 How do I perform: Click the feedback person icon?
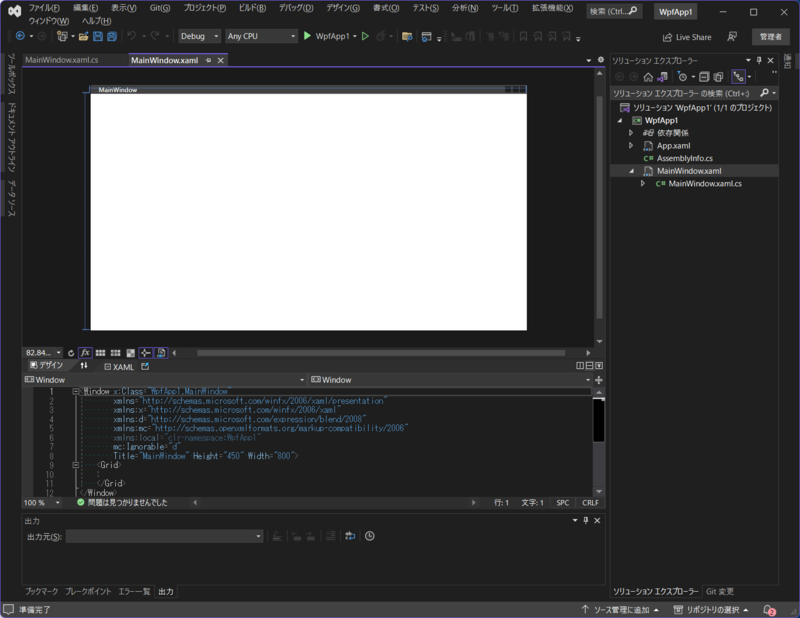pyautogui.click(x=732, y=37)
